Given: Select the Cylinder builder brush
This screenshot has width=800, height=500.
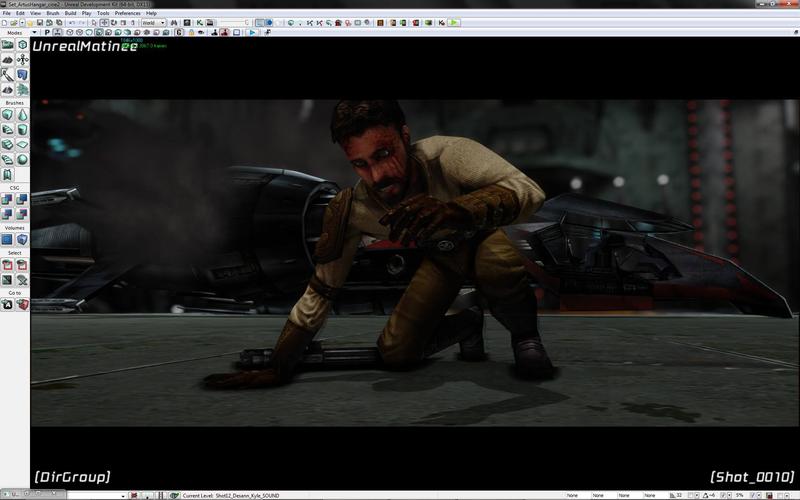Looking at the screenshot, I should pyautogui.click(x=22, y=130).
